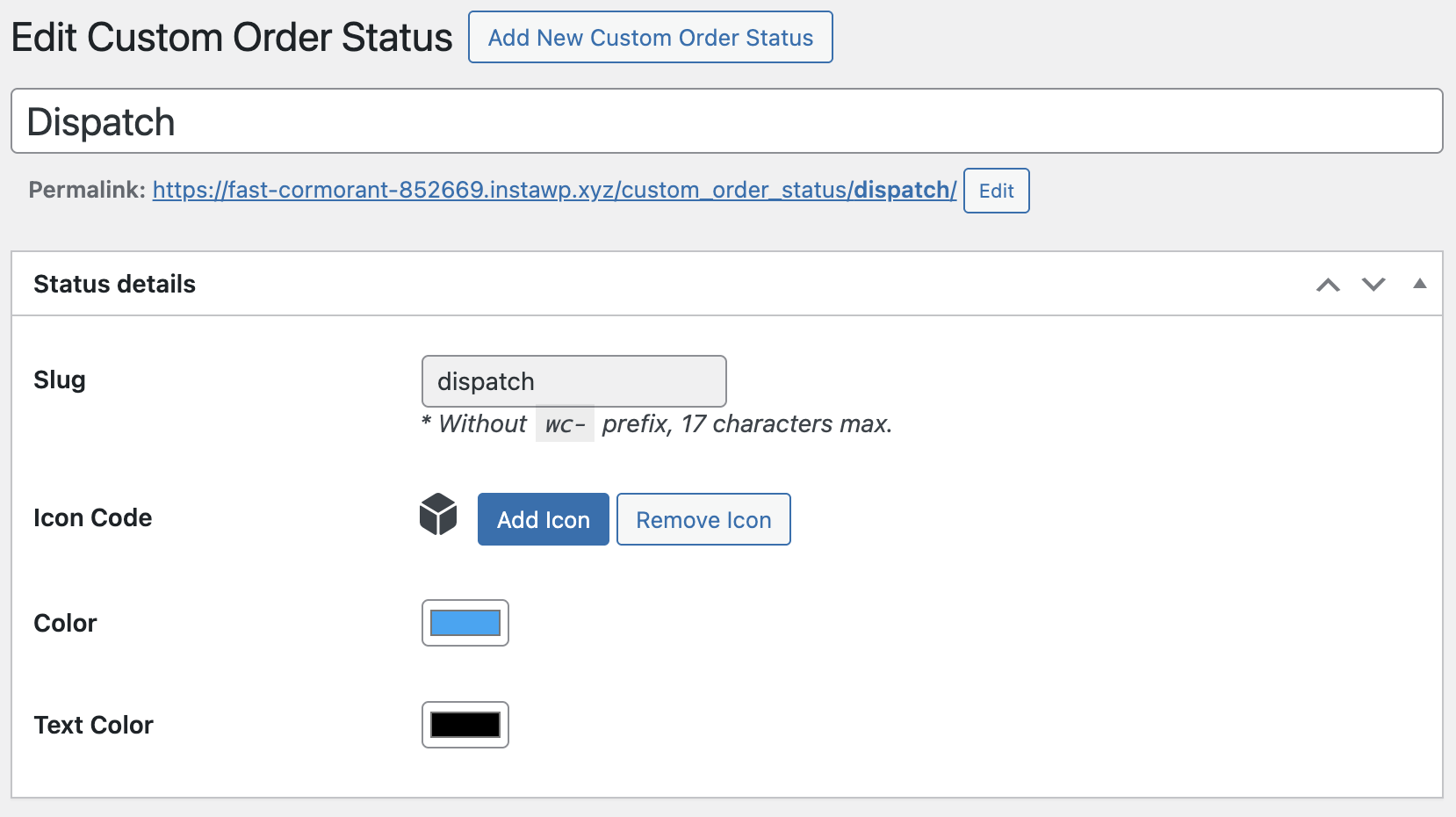Click the wc- prefix code text
Screen dimensions: 1456x817
[565, 423]
